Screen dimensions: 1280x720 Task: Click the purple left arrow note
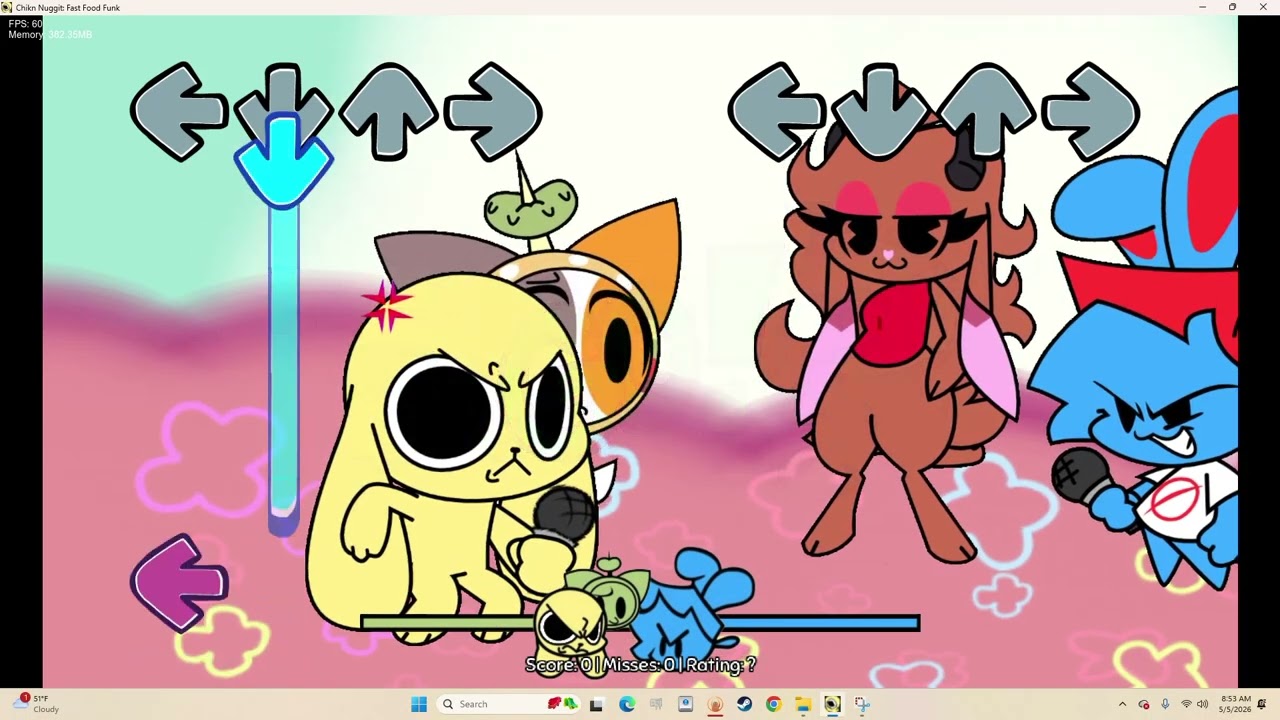click(x=180, y=583)
